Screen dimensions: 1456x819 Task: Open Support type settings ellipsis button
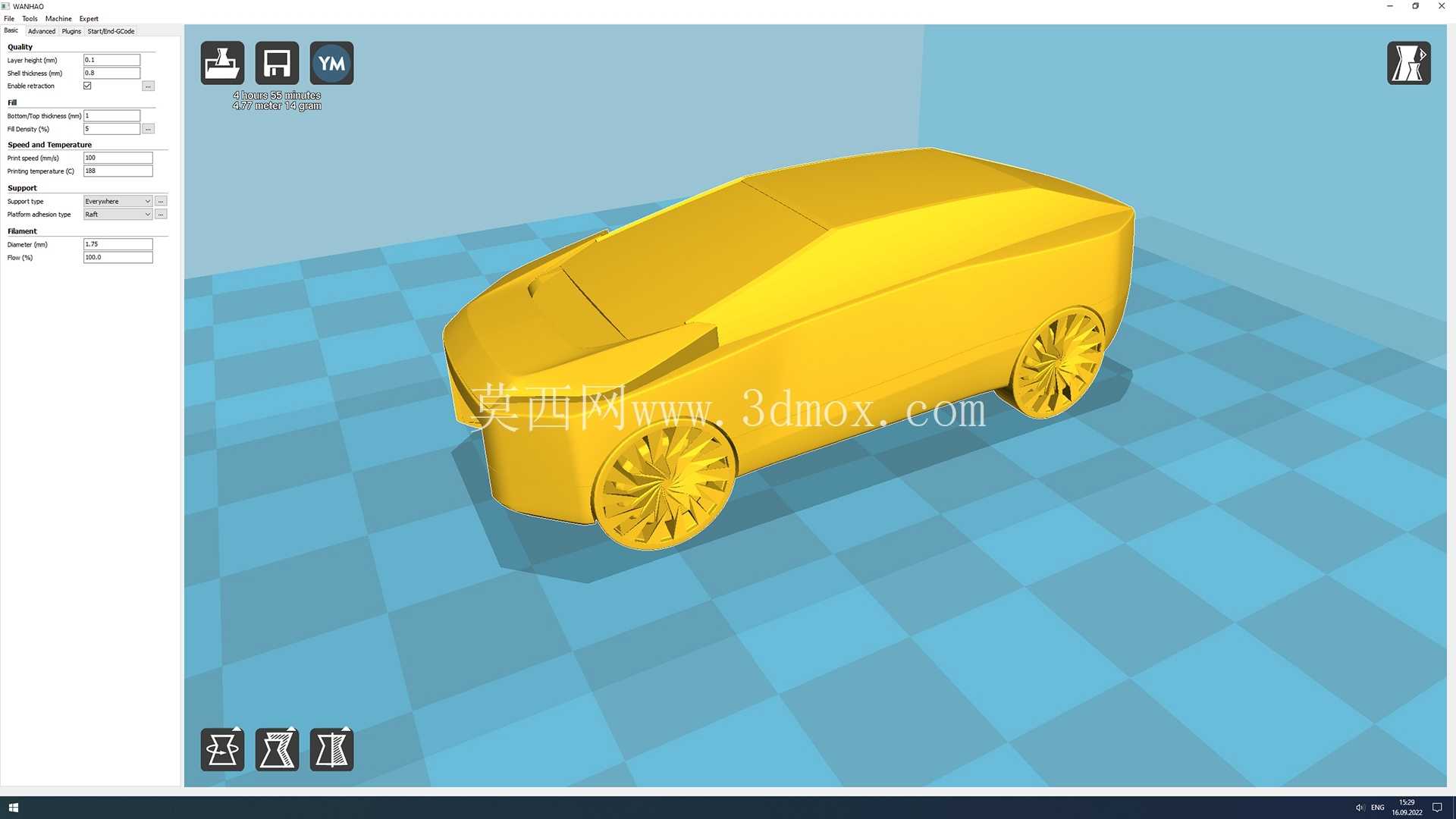pos(161,202)
